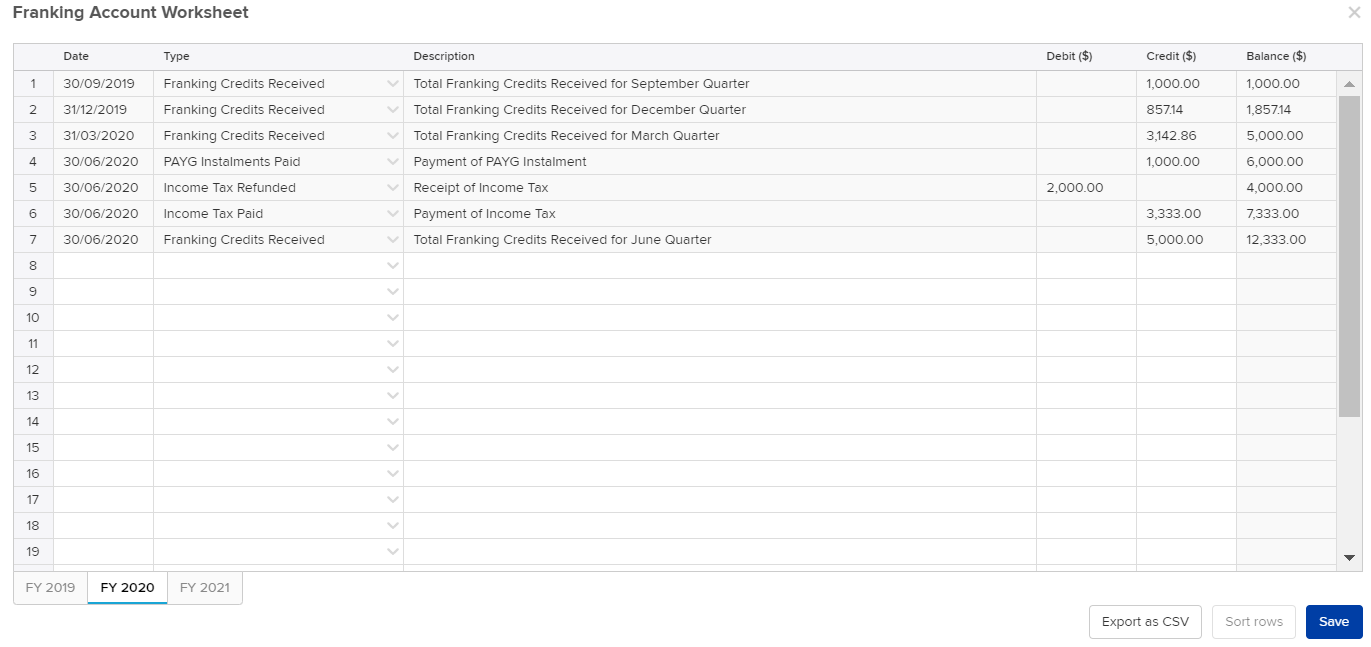The height and width of the screenshot is (647, 1371).
Task: Click the vertical scrollbar thumb
Action: [1349, 256]
